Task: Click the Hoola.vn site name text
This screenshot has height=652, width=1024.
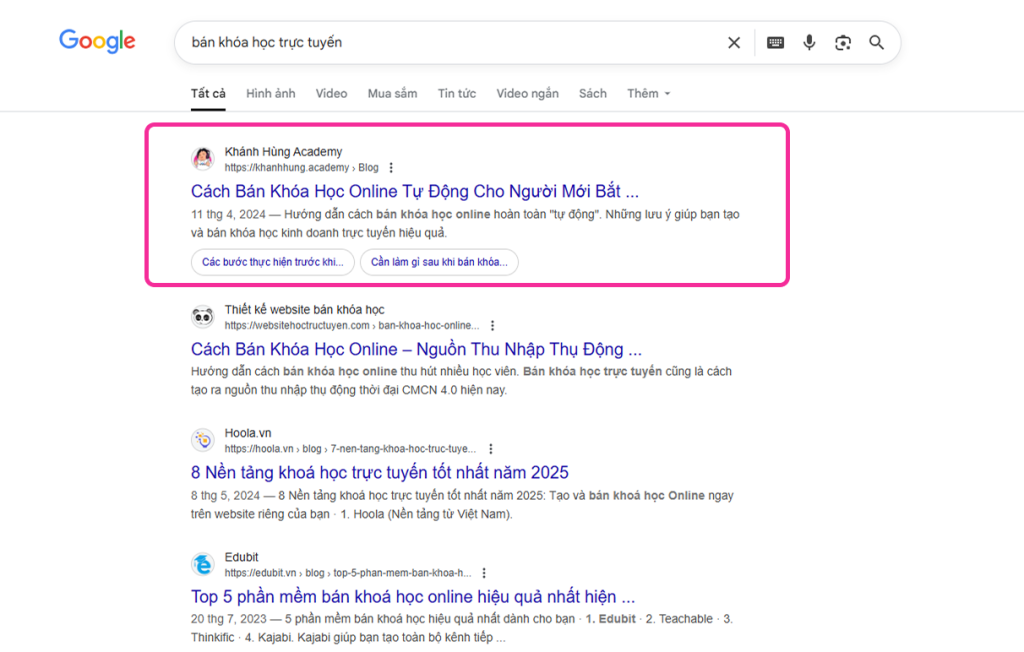Action: [x=248, y=433]
